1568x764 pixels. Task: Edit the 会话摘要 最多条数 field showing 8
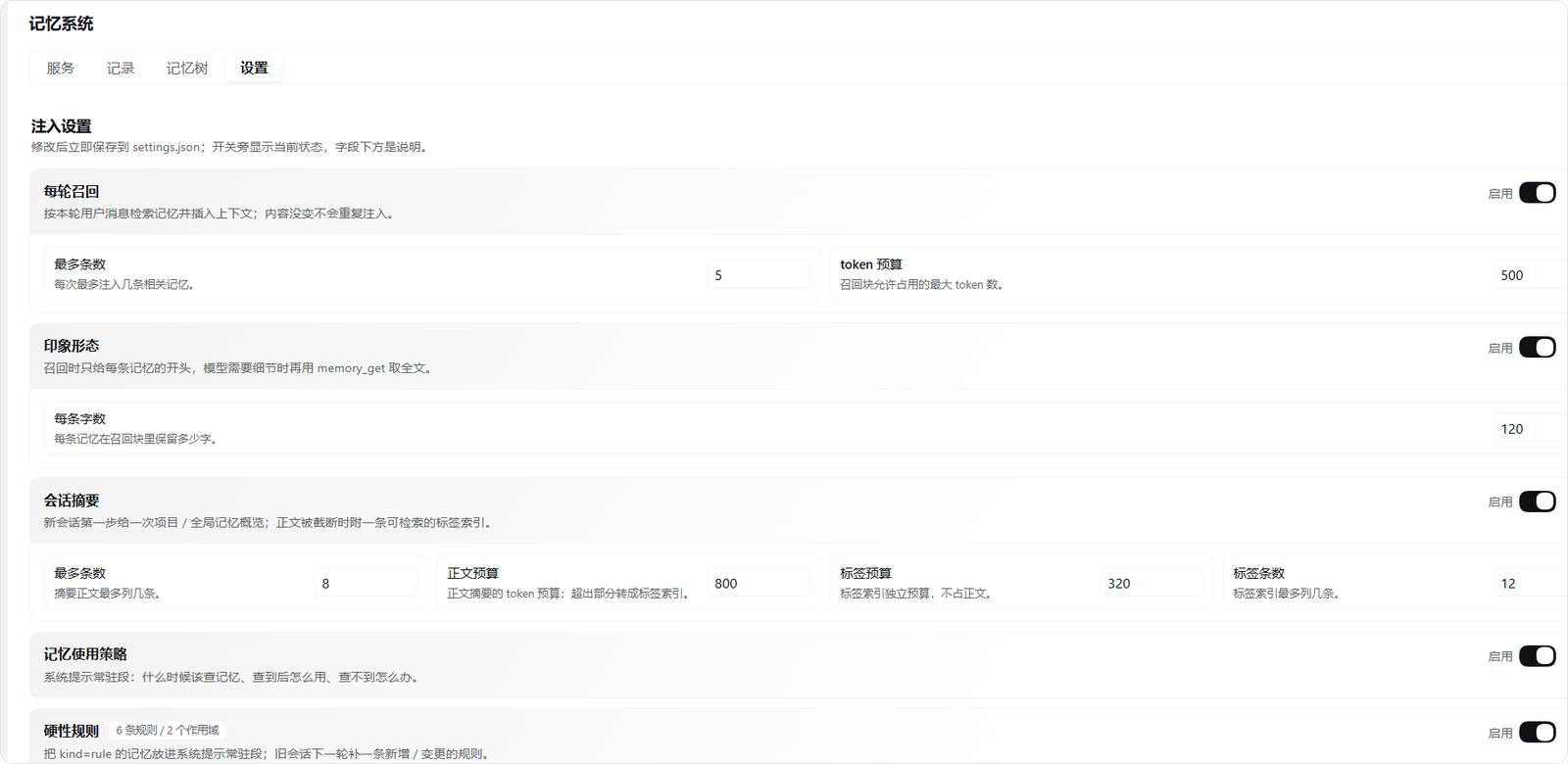[x=366, y=583]
